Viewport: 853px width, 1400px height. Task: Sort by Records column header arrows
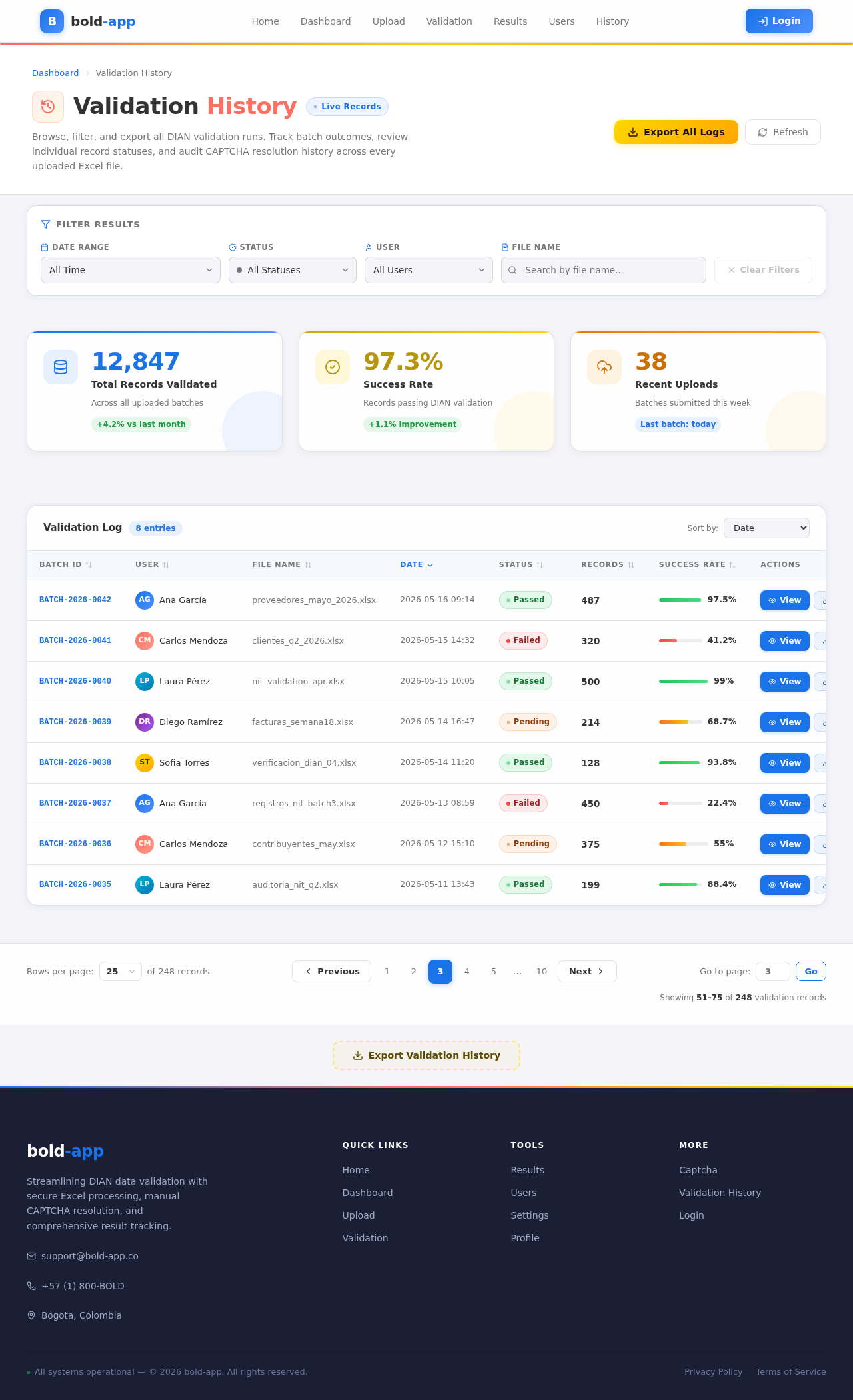pyautogui.click(x=631, y=565)
